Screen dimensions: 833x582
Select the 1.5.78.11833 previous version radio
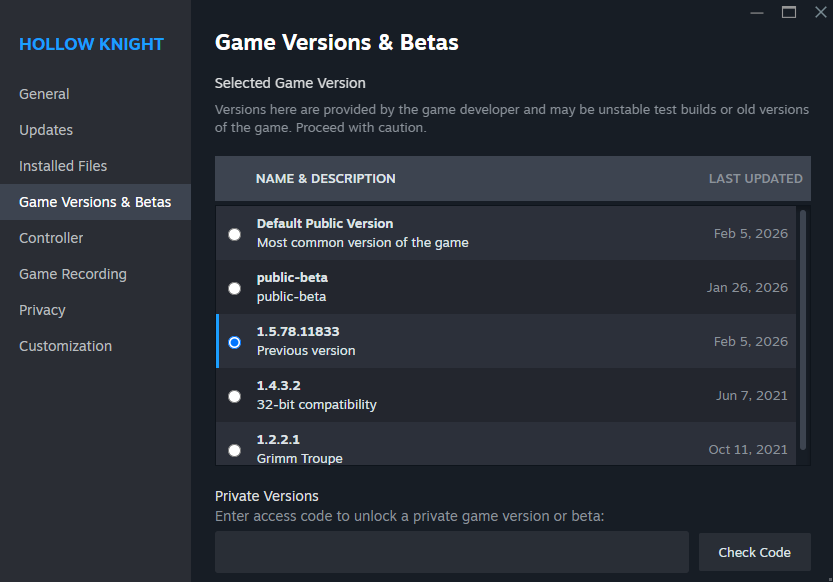click(x=234, y=342)
